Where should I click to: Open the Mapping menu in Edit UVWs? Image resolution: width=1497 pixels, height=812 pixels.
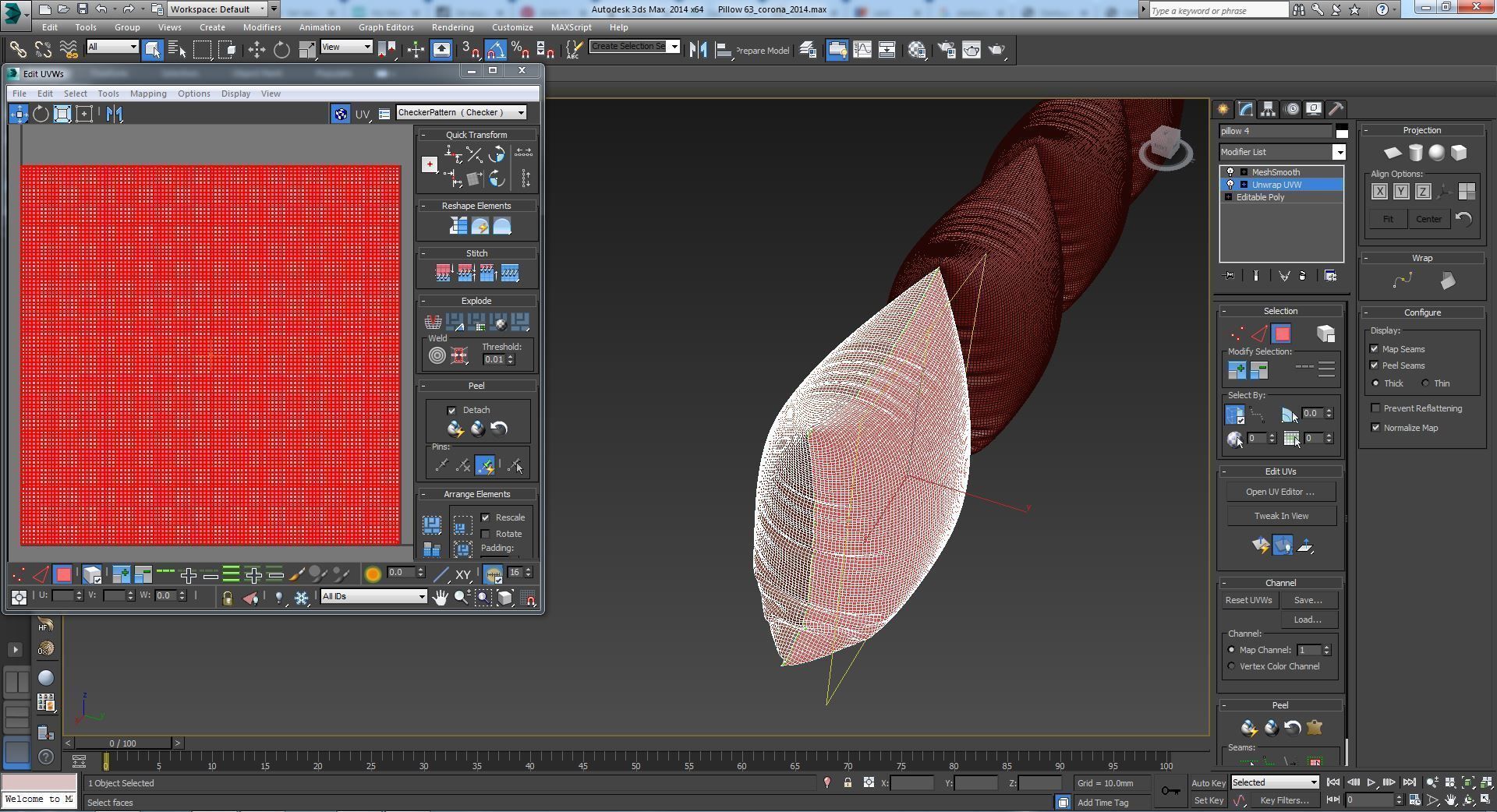tap(148, 94)
